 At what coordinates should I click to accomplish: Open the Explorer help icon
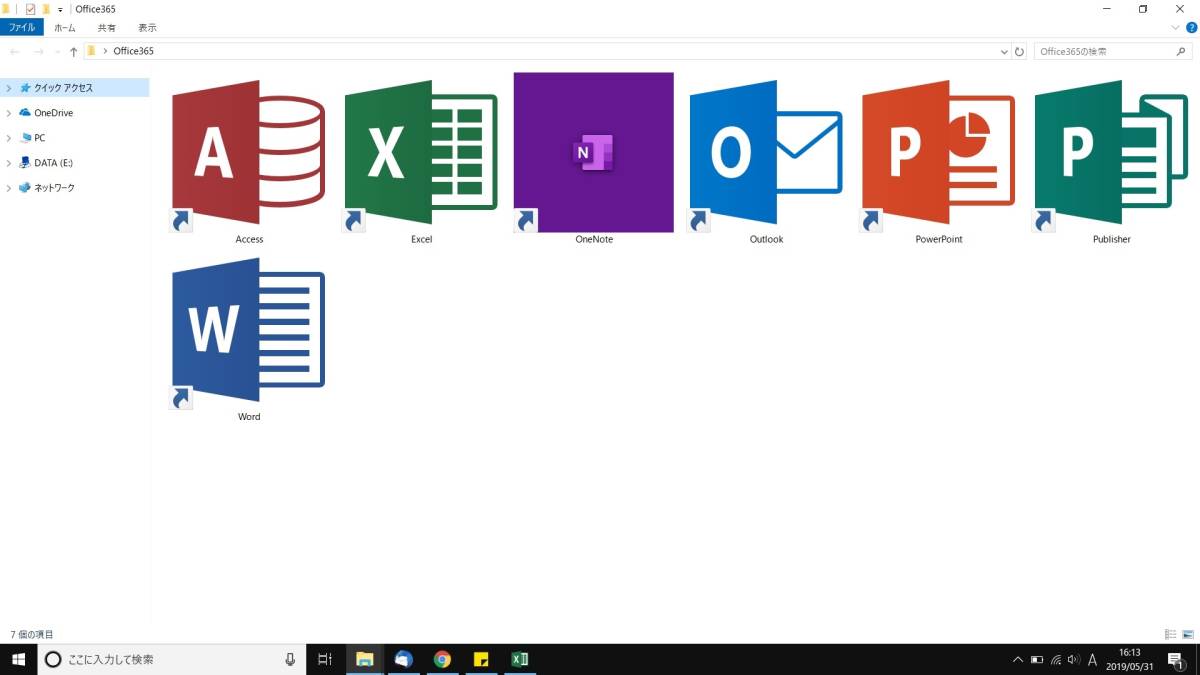click(1191, 28)
